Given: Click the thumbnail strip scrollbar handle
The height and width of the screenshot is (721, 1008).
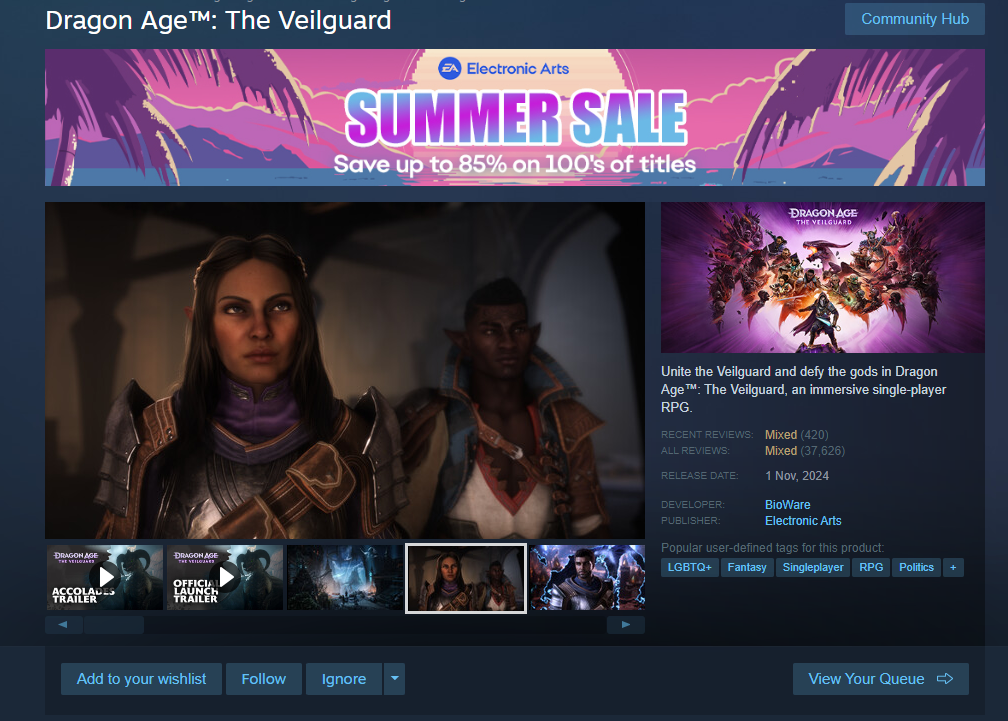Looking at the screenshot, I should [114, 625].
